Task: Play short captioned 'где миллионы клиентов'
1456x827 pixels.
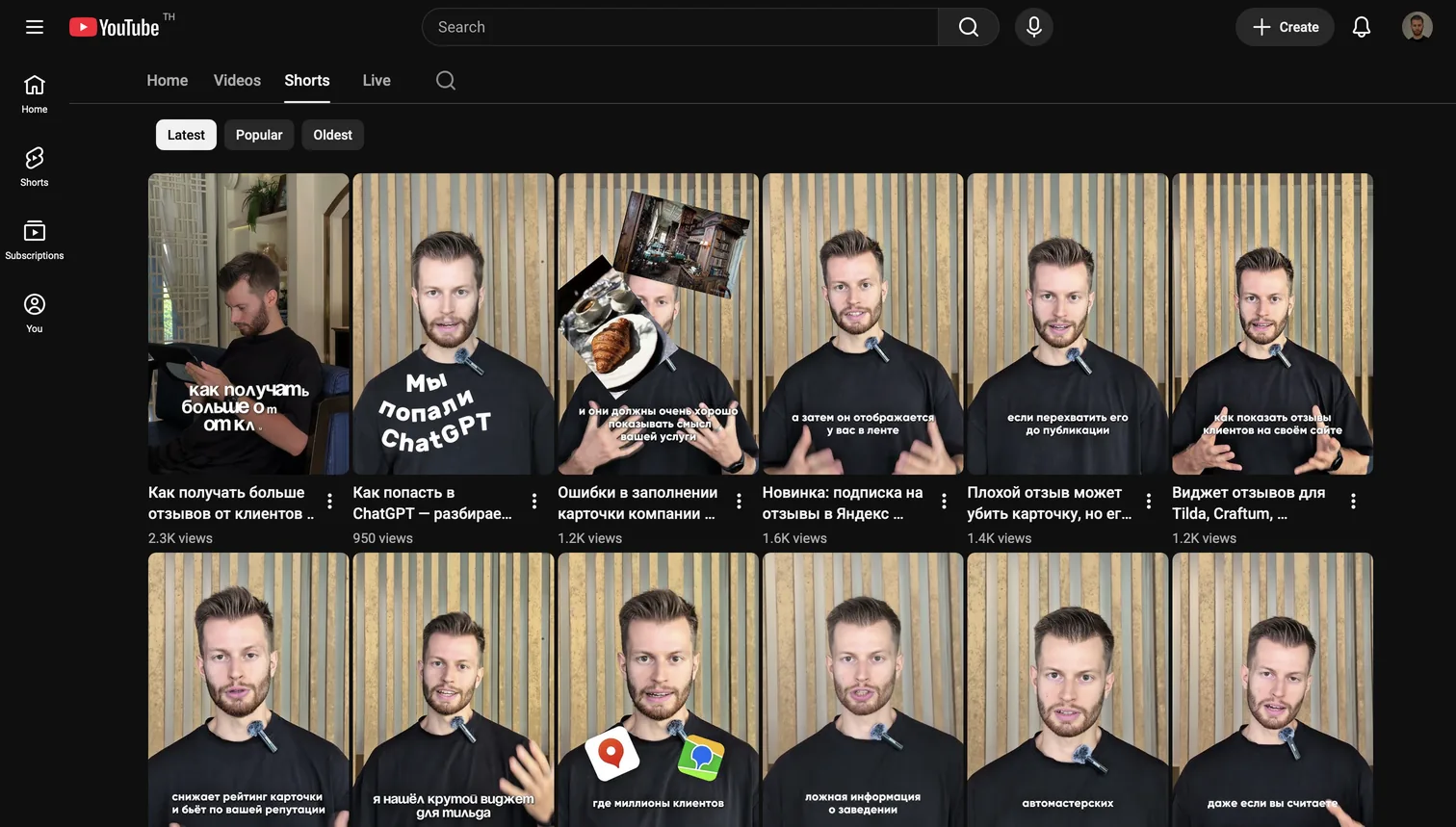Action: pyautogui.click(x=658, y=689)
